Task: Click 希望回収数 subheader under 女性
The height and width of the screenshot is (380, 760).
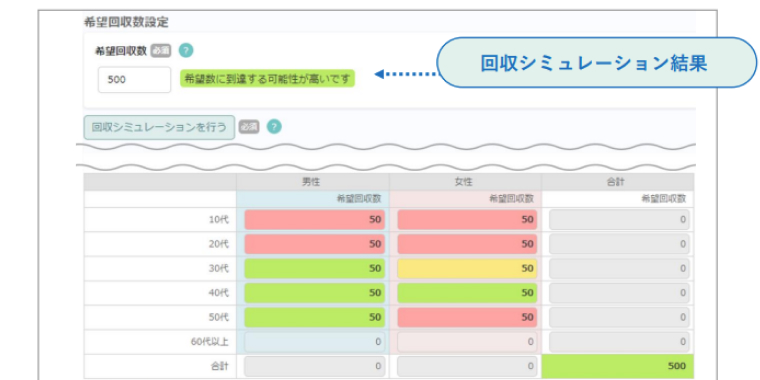Action: pyautogui.click(x=511, y=198)
